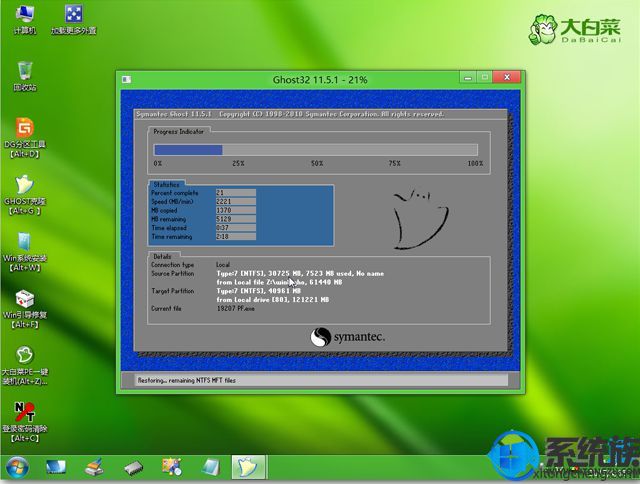The image size is (640, 484).
Task: Open the 计算机 desktop icon
Action: pos(25,19)
